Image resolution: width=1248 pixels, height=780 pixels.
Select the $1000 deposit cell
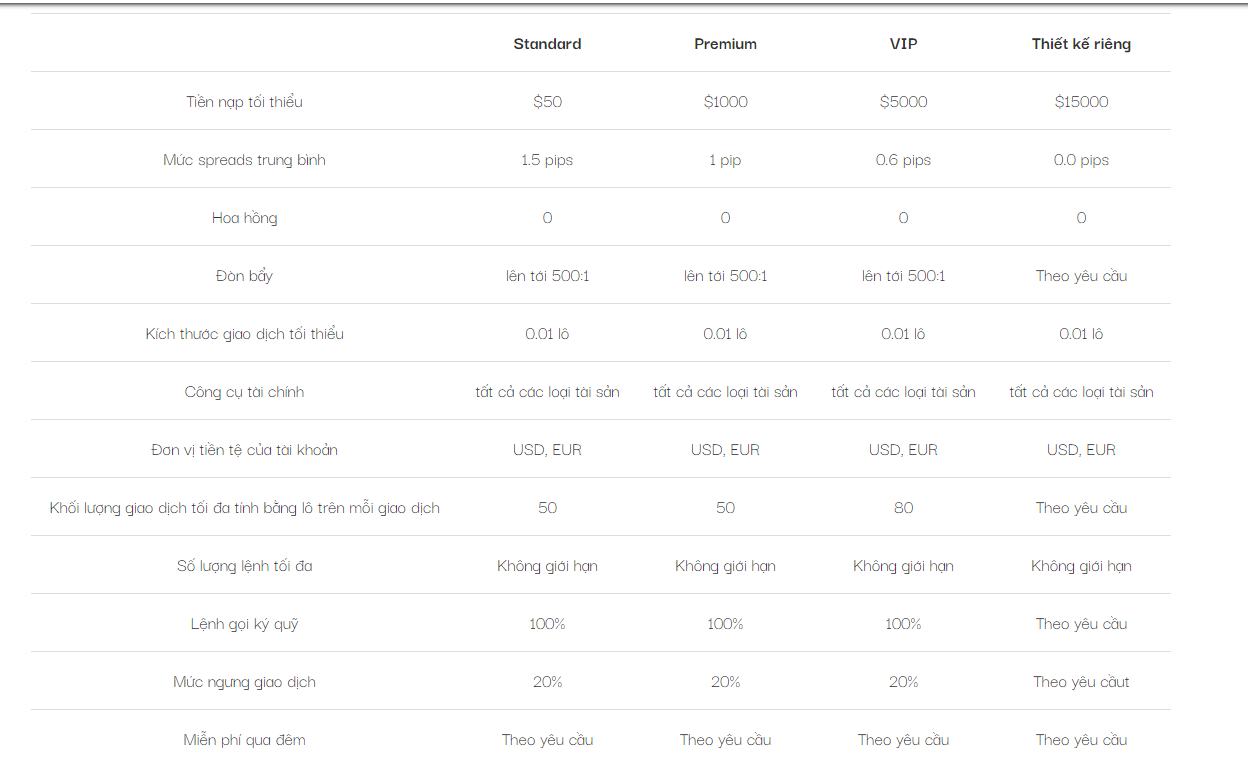click(725, 102)
